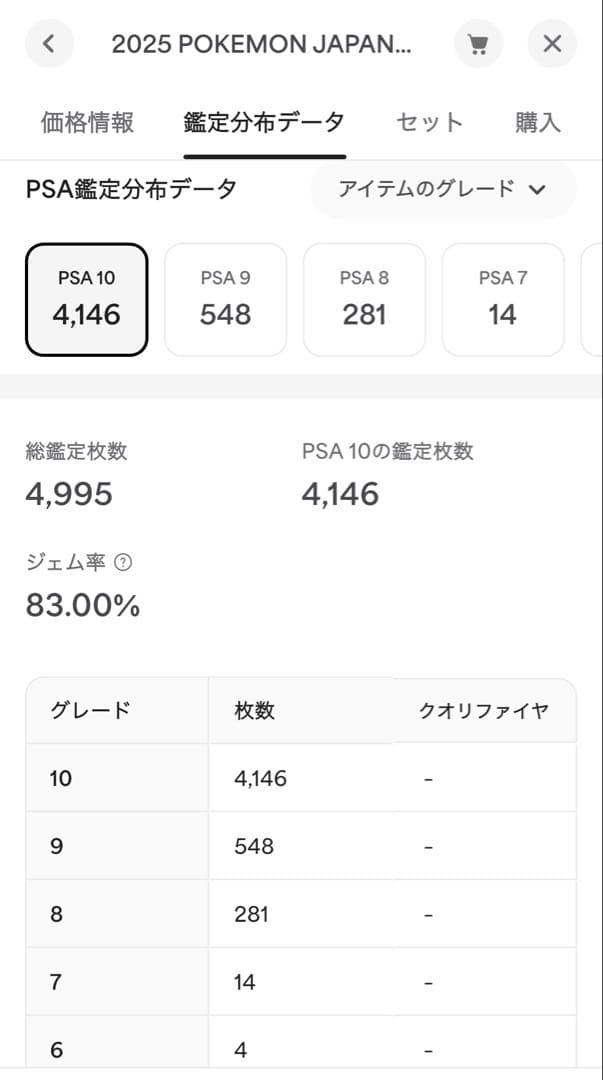
Task: Select the PSA 7 grade card
Action: point(503,299)
